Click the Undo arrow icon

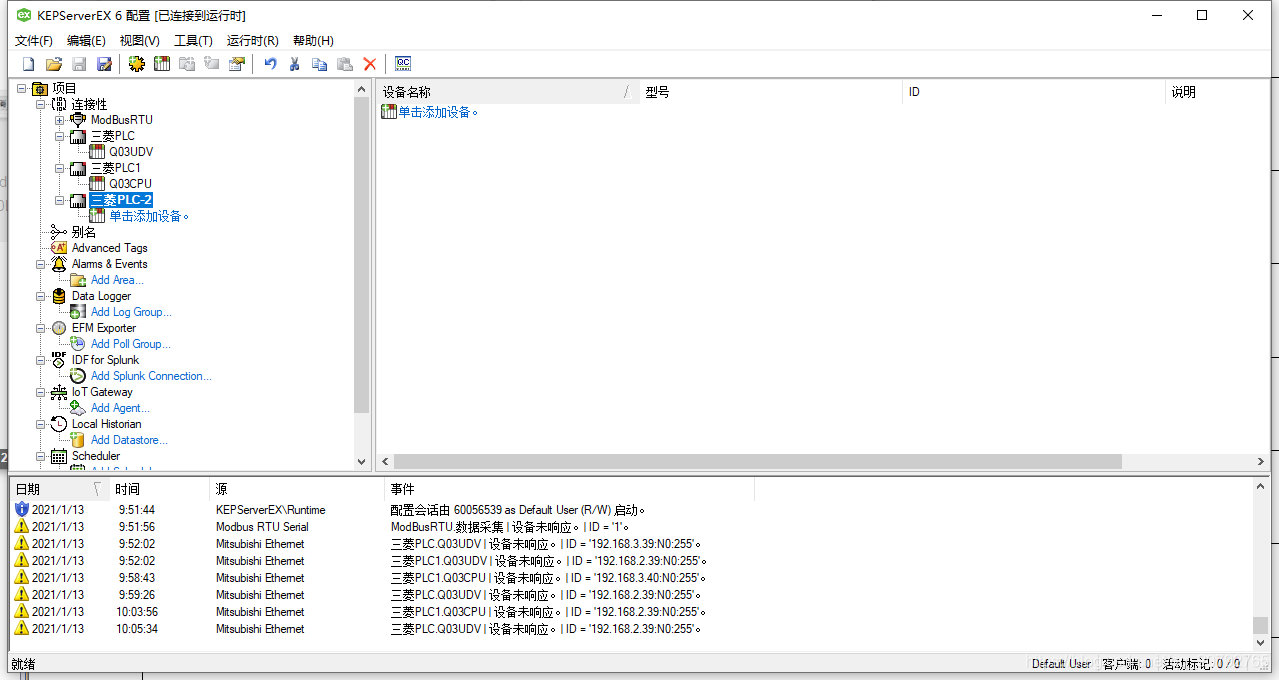pyautogui.click(x=270, y=64)
